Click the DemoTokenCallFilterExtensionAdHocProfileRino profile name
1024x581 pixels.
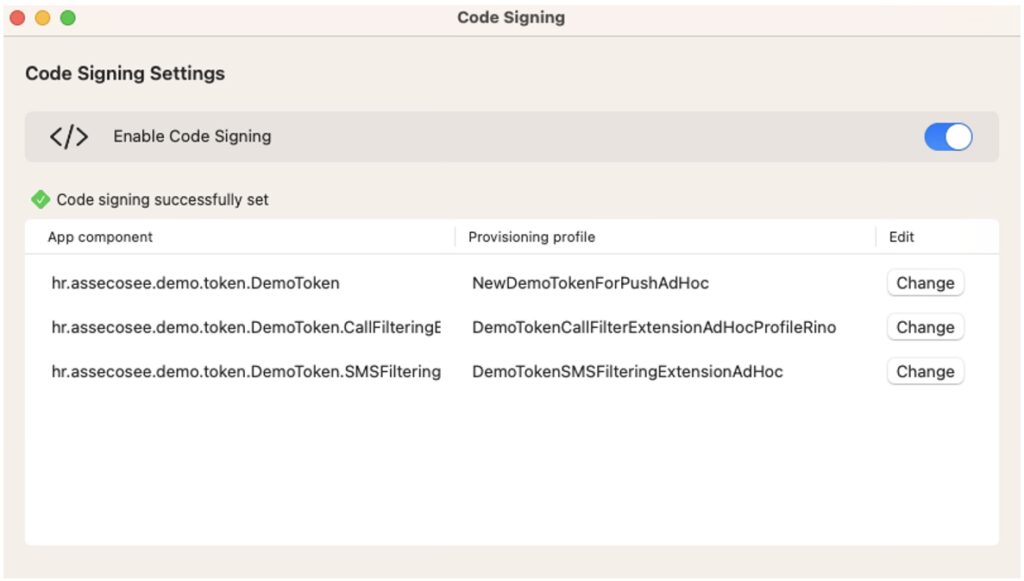(x=653, y=327)
